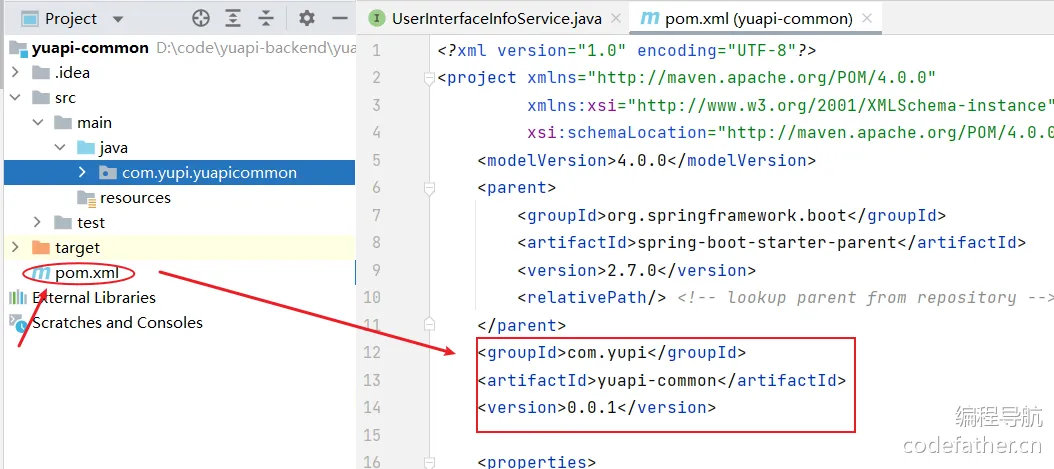Viewport: 1054px width, 469px height.
Task: Expand the target folder
Action: [x=16, y=247]
